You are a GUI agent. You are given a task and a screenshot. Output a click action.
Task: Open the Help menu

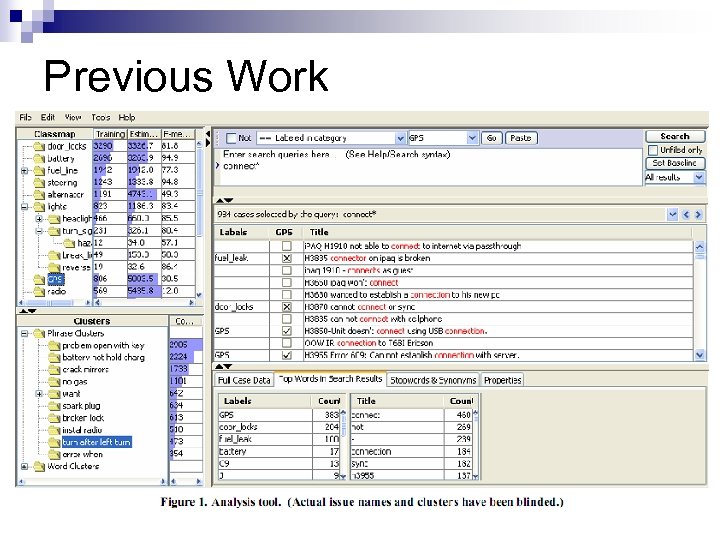click(x=127, y=118)
